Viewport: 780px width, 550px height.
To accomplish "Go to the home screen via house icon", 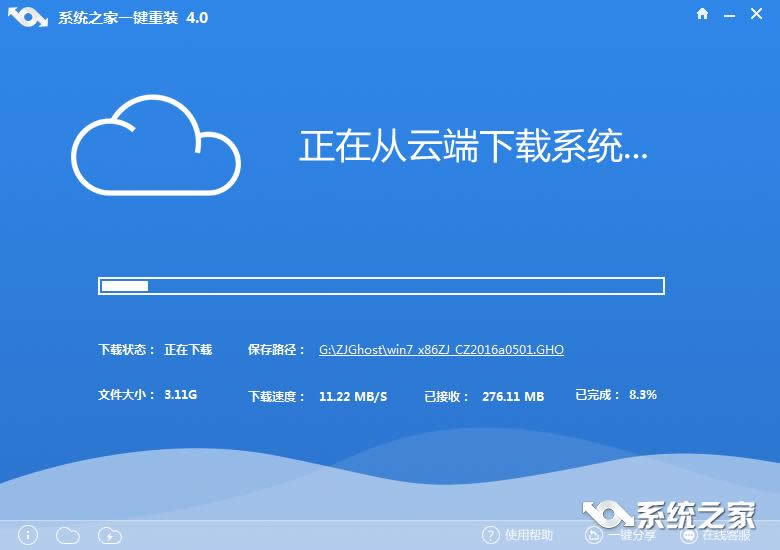I will pos(702,14).
